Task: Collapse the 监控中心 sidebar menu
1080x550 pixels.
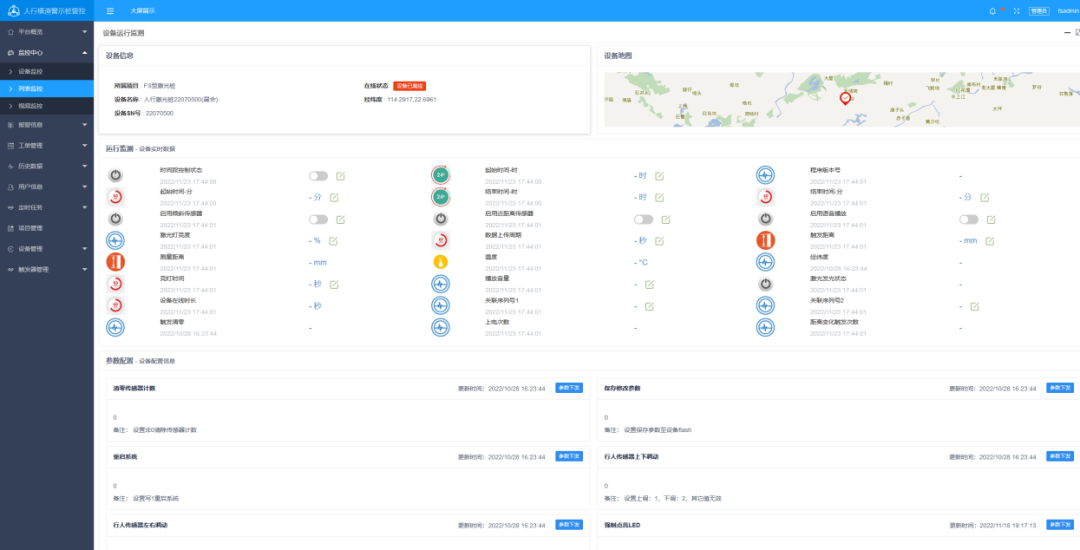Action: click(x=46, y=52)
